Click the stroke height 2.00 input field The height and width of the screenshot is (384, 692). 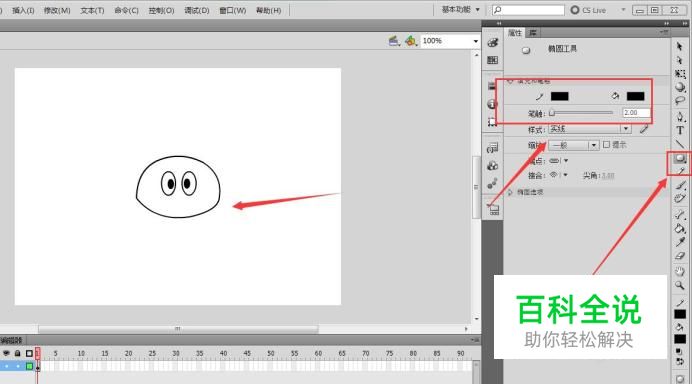pos(636,113)
